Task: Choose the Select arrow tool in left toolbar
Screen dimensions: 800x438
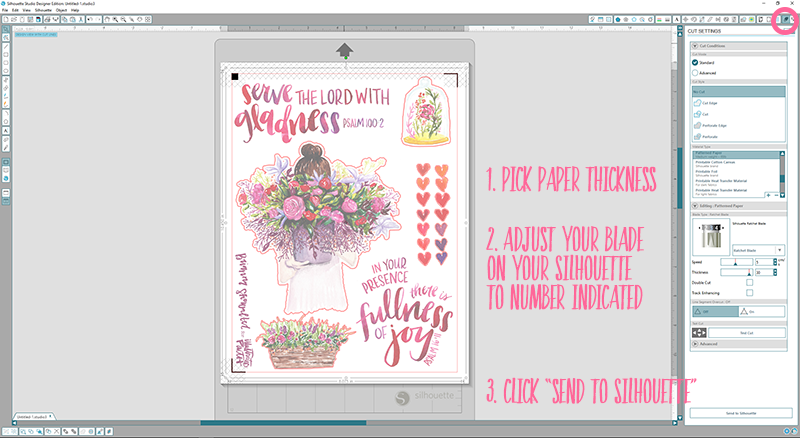Action: pos(6,30)
